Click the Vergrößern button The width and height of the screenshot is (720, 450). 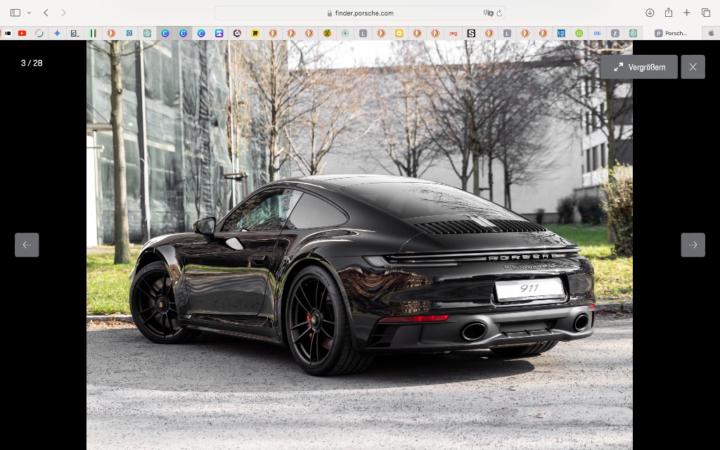pyautogui.click(x=639, y=67)
